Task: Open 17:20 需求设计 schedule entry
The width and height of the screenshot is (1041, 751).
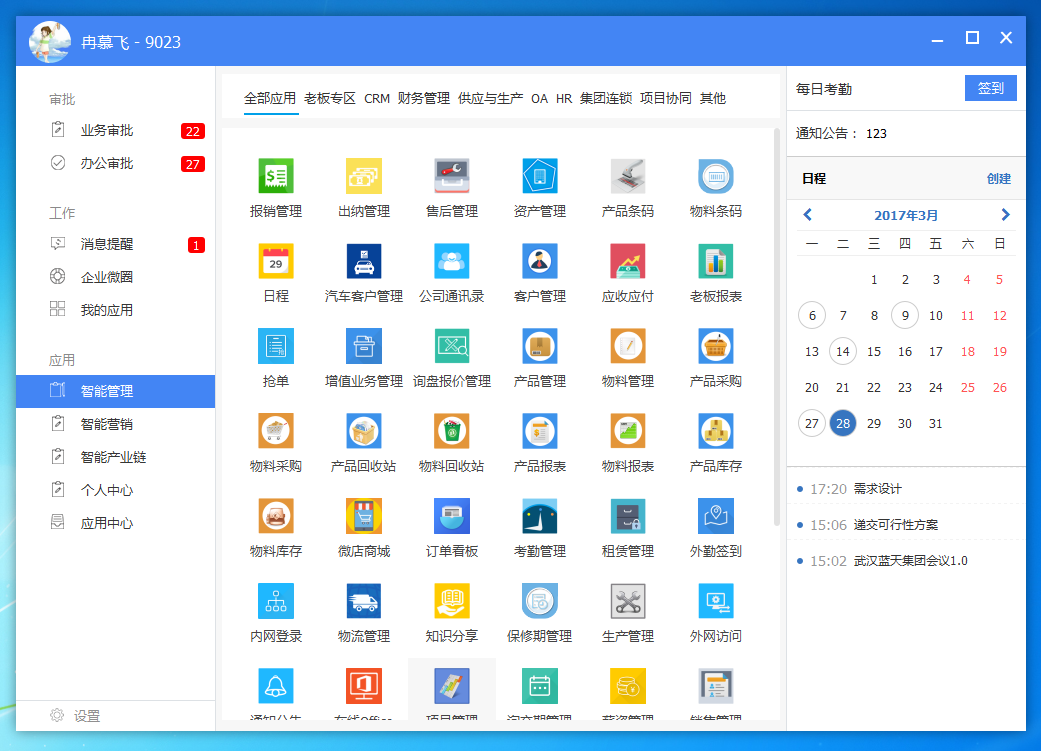Action: pos(906,489)
